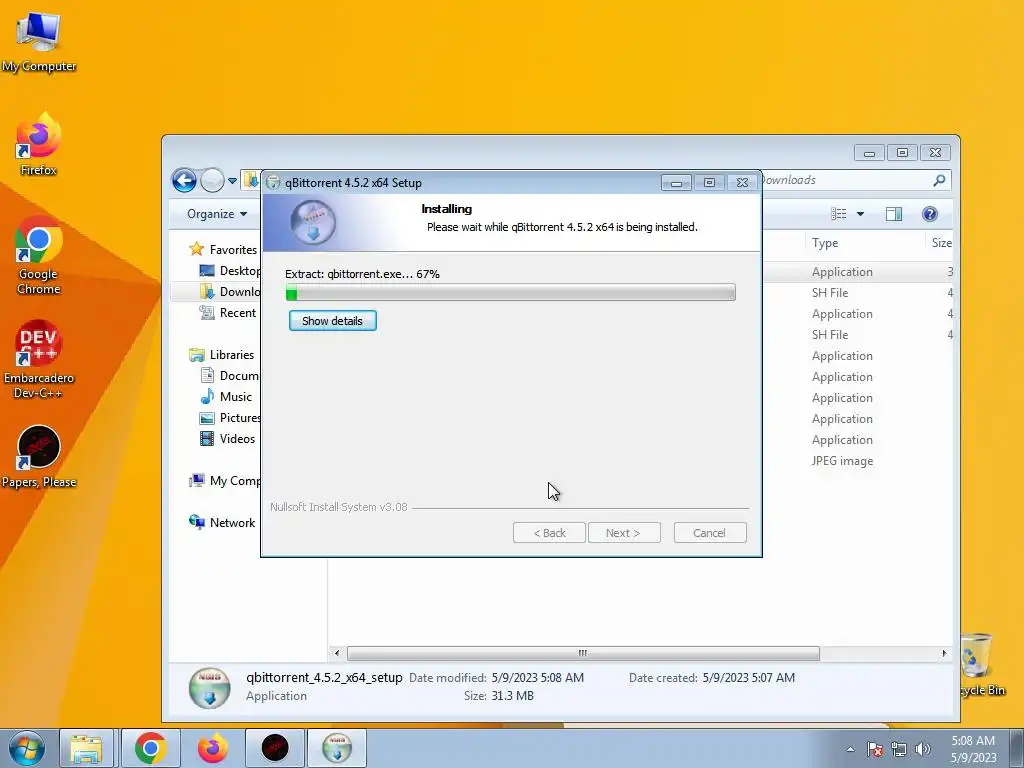Click the Back button in setup

549,533
